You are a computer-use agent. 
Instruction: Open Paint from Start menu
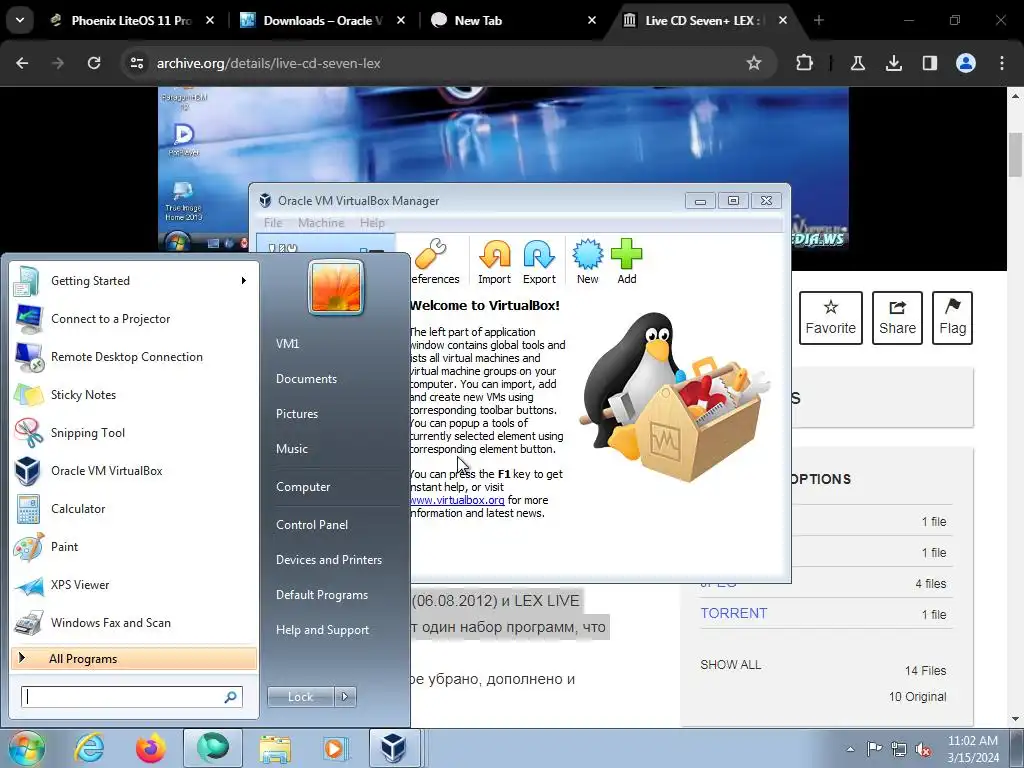64,547
